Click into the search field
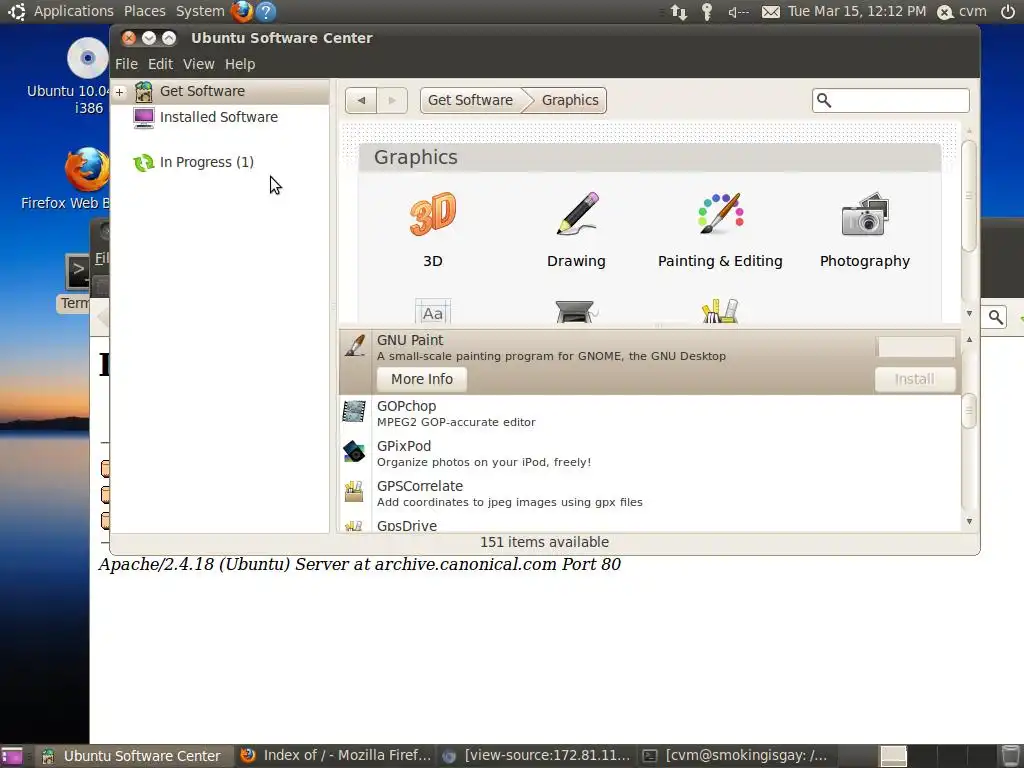 pyautogui.click(x=891, y=101)
